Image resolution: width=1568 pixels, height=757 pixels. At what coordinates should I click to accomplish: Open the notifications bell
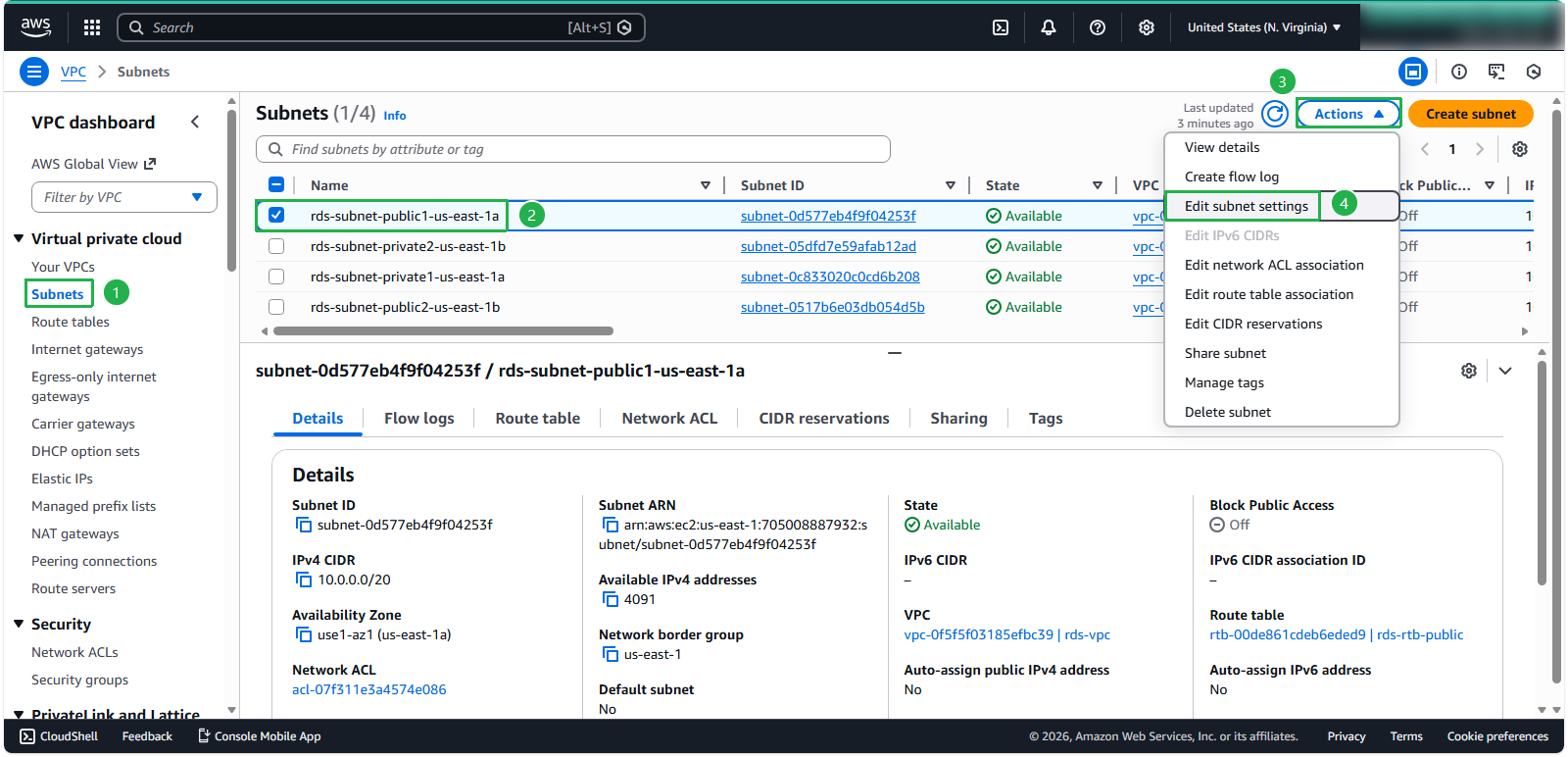click(x=1049, y=27)
